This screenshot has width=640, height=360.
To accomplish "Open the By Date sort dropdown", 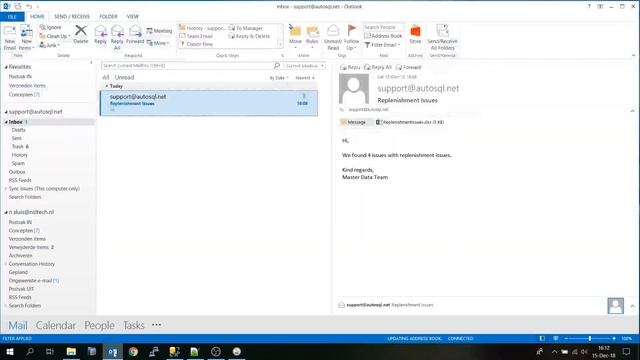I will pos(279,78).
